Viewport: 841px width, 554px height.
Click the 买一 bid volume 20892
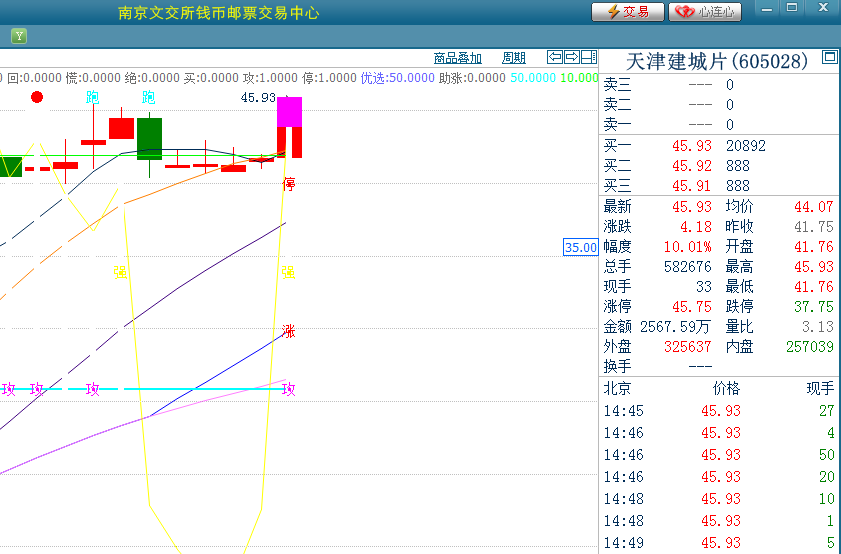tap(746, 146)
